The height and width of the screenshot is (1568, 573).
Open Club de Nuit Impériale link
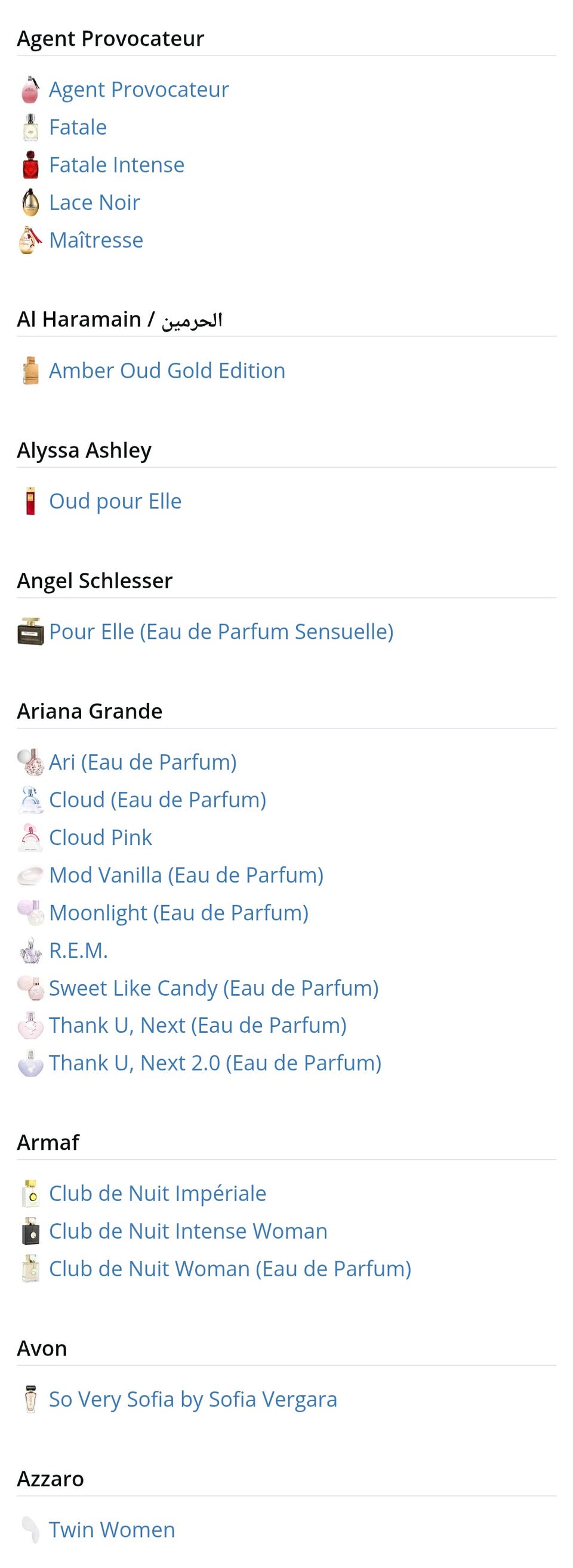coord(157,1193)
